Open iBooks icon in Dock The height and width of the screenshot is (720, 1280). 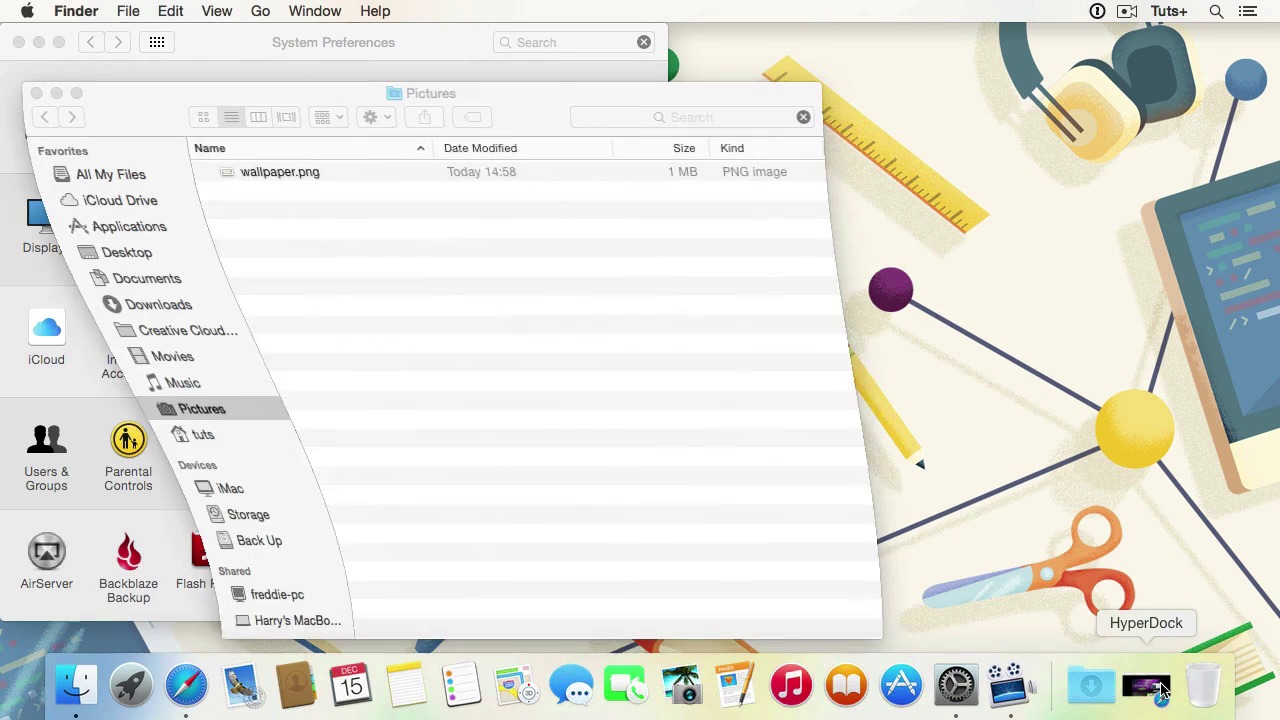point(846,686)
